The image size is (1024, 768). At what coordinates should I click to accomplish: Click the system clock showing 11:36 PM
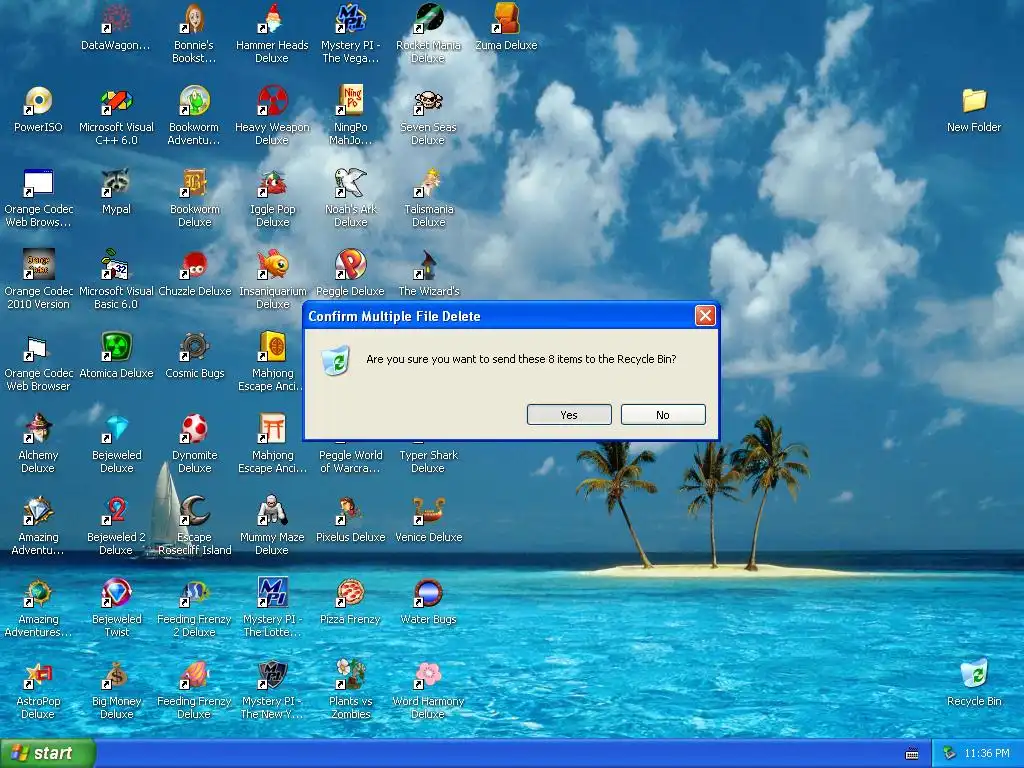tap(987, 754)
